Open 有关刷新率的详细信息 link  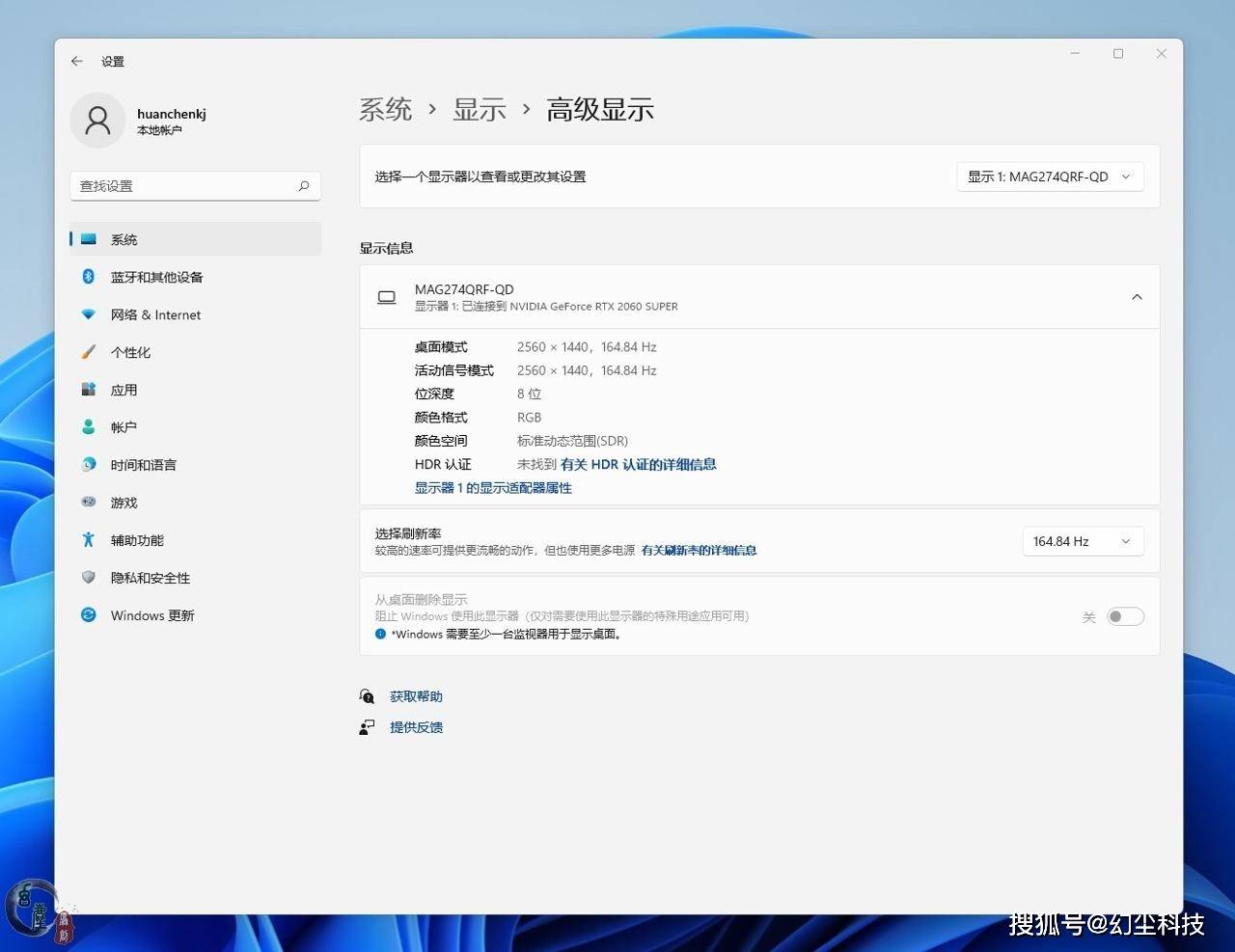(x=699, y=550)
